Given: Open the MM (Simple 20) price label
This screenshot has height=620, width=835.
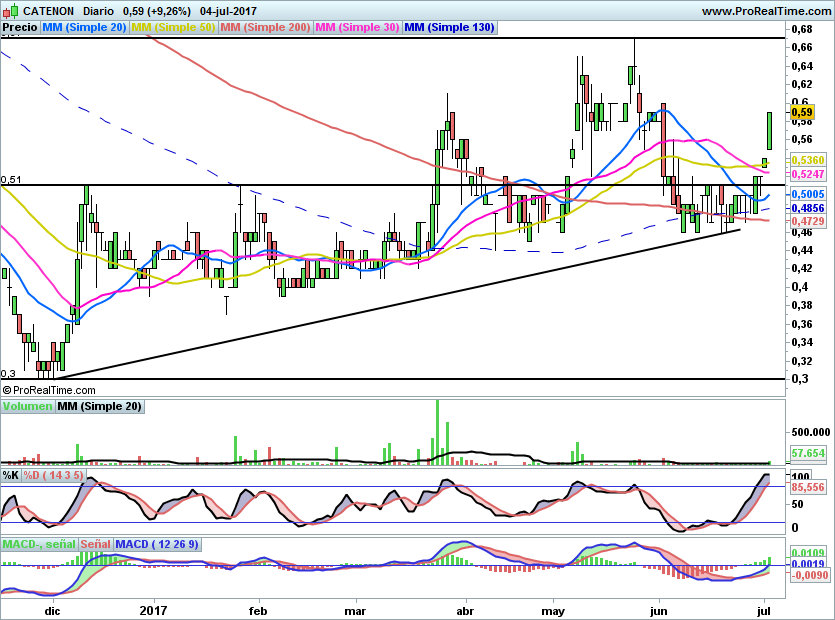Looking at the screenshot, I should pyautogui.click(x=84, y=27).
